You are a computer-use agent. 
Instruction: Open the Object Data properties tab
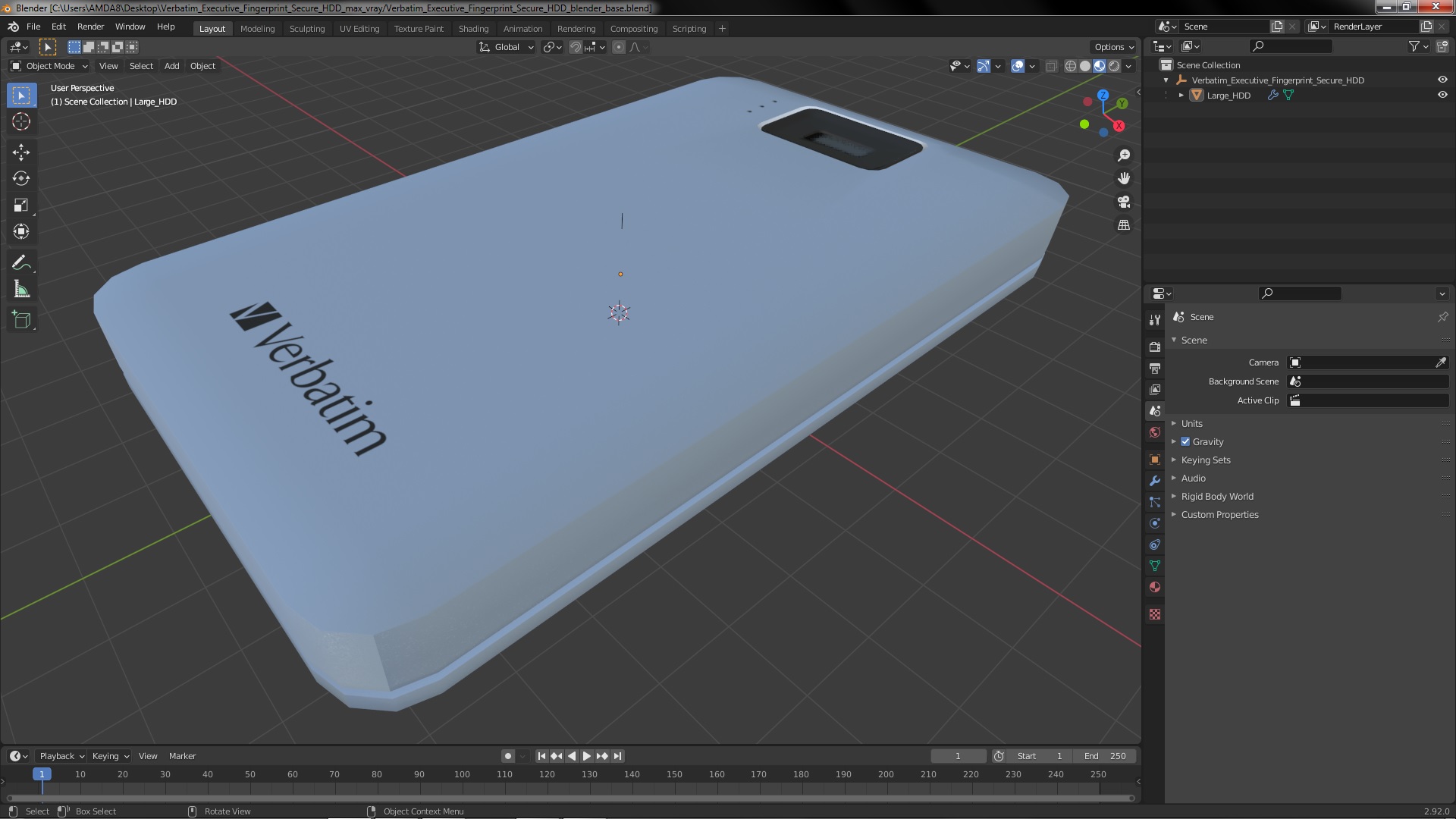(1155, 566)
